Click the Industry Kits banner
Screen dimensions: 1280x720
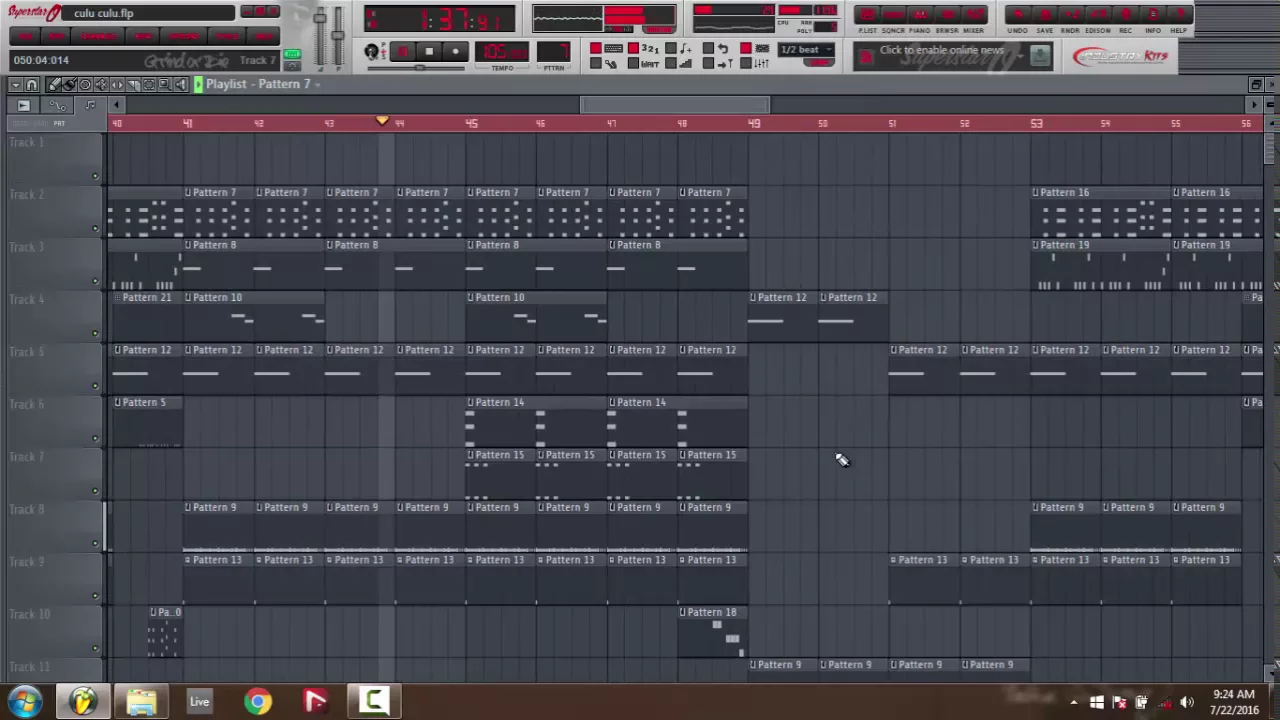click(1121, 56)
